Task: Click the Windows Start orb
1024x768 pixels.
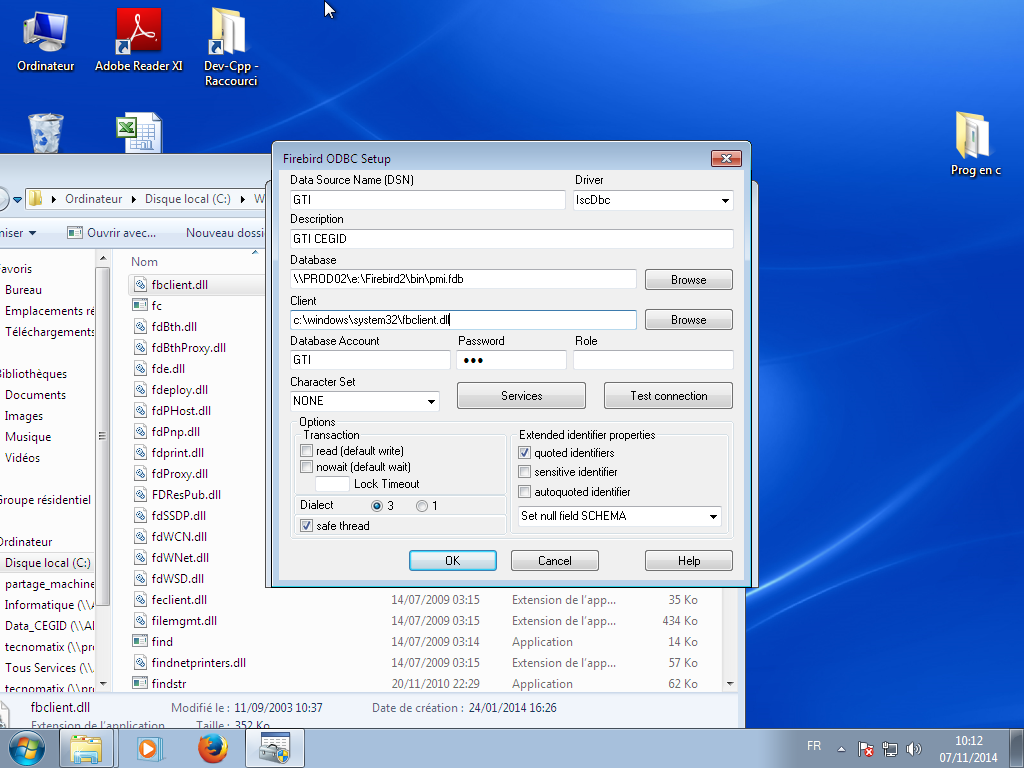Action: (x=26, y=748)
